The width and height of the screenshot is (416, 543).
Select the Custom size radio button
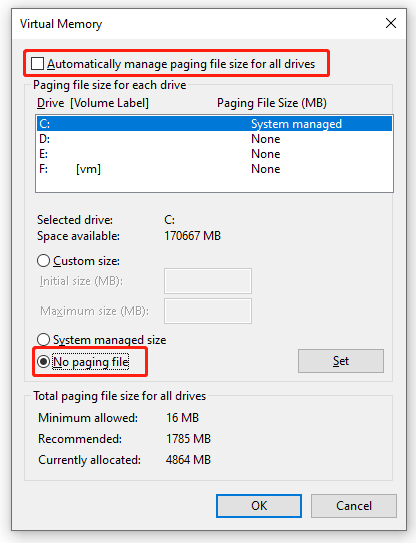click(x=44, y=261)
